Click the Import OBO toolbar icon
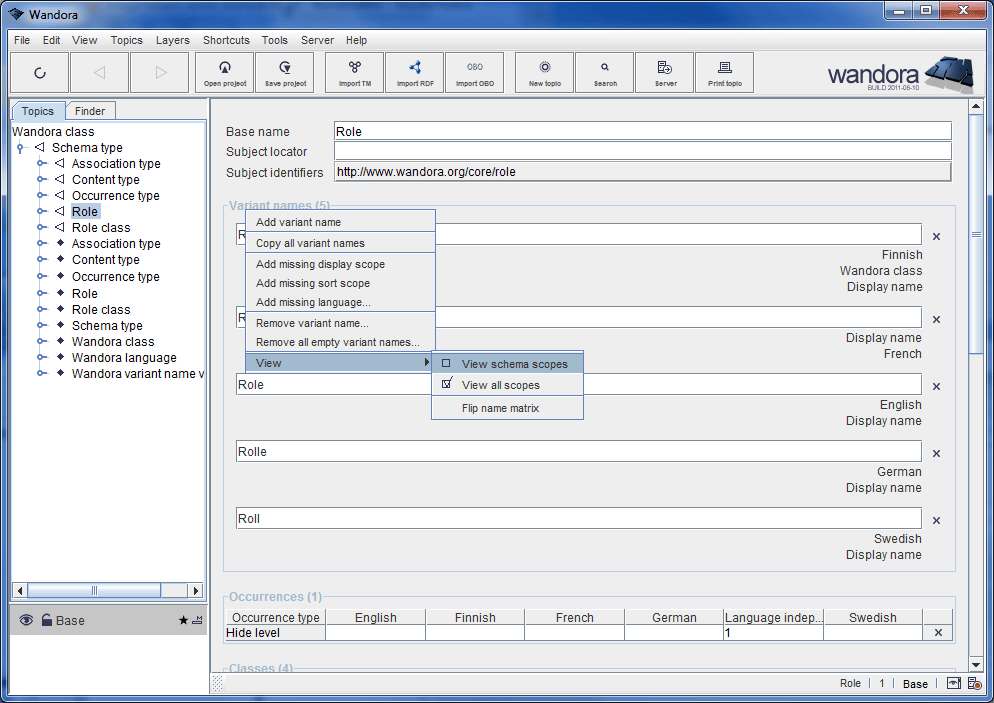This screenshot has height=703, width=994. pyautogui.click(x=474, y=72)
